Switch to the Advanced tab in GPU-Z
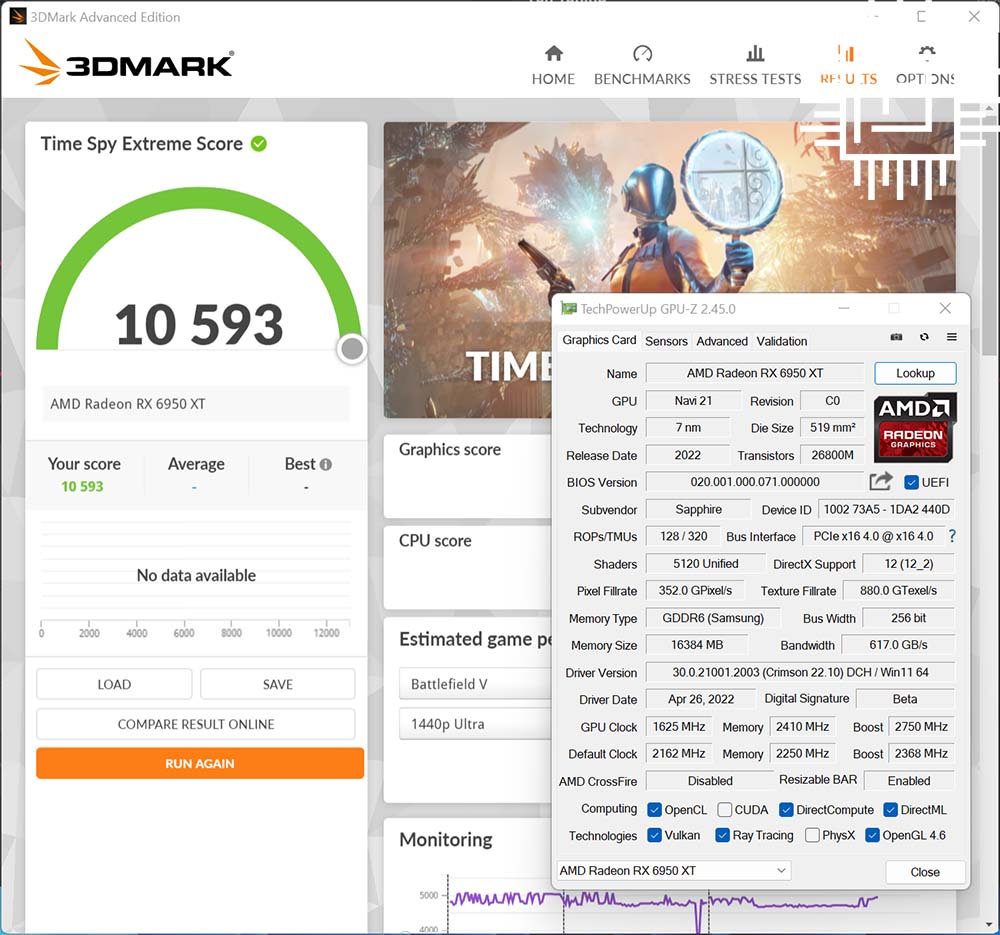 (x=722, y=341)
